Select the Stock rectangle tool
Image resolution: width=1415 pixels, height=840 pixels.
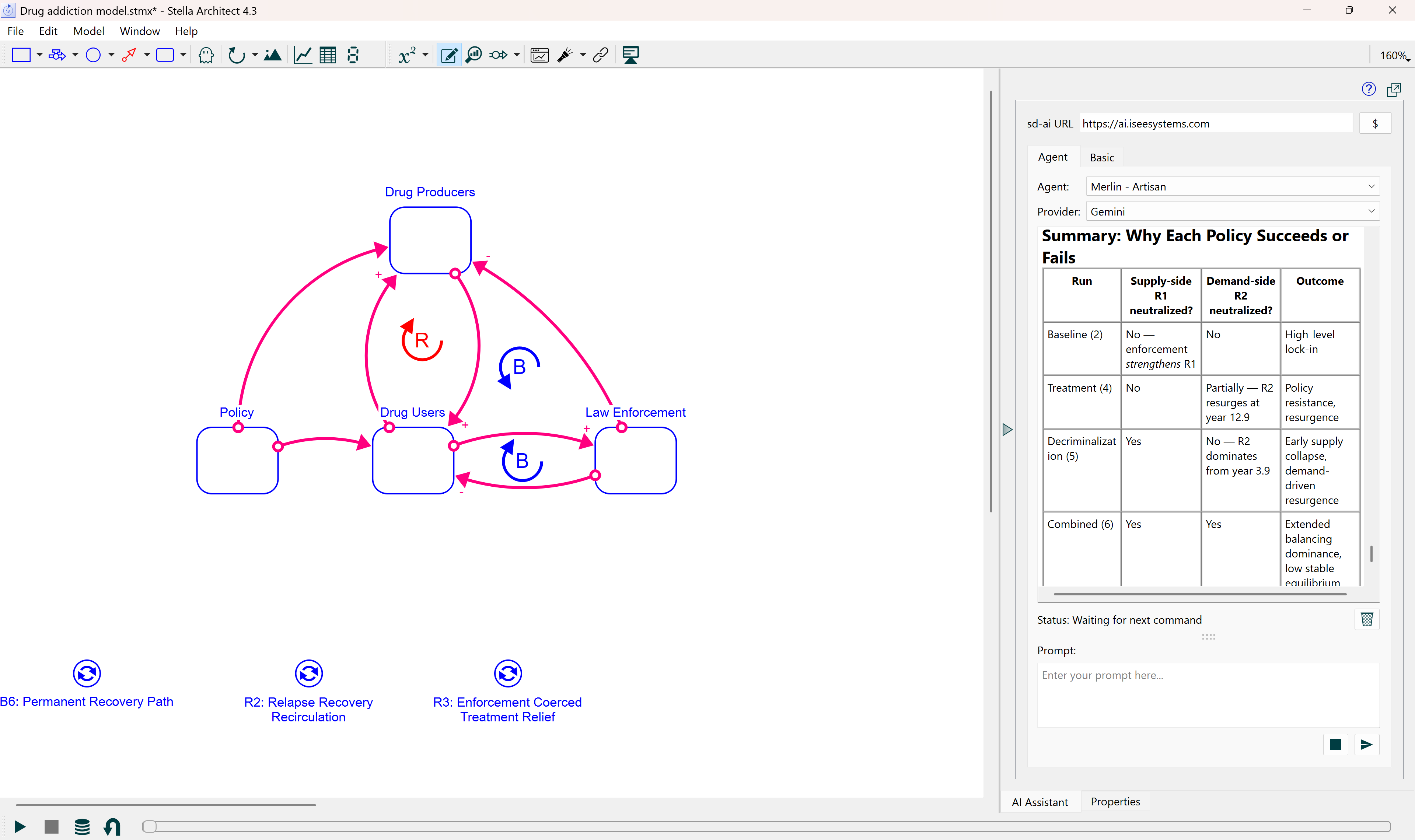click(x=21, y=55)
